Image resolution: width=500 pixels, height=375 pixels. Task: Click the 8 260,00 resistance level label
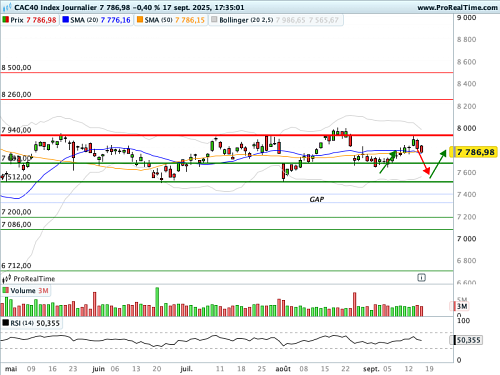(16, 95)
